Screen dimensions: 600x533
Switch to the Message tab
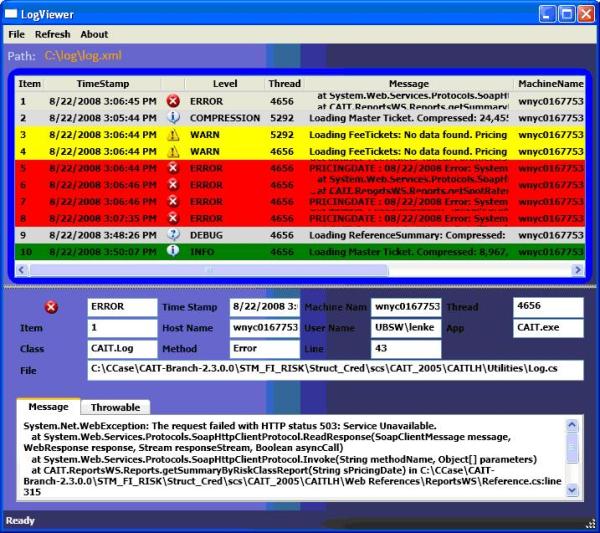[49, 407]
